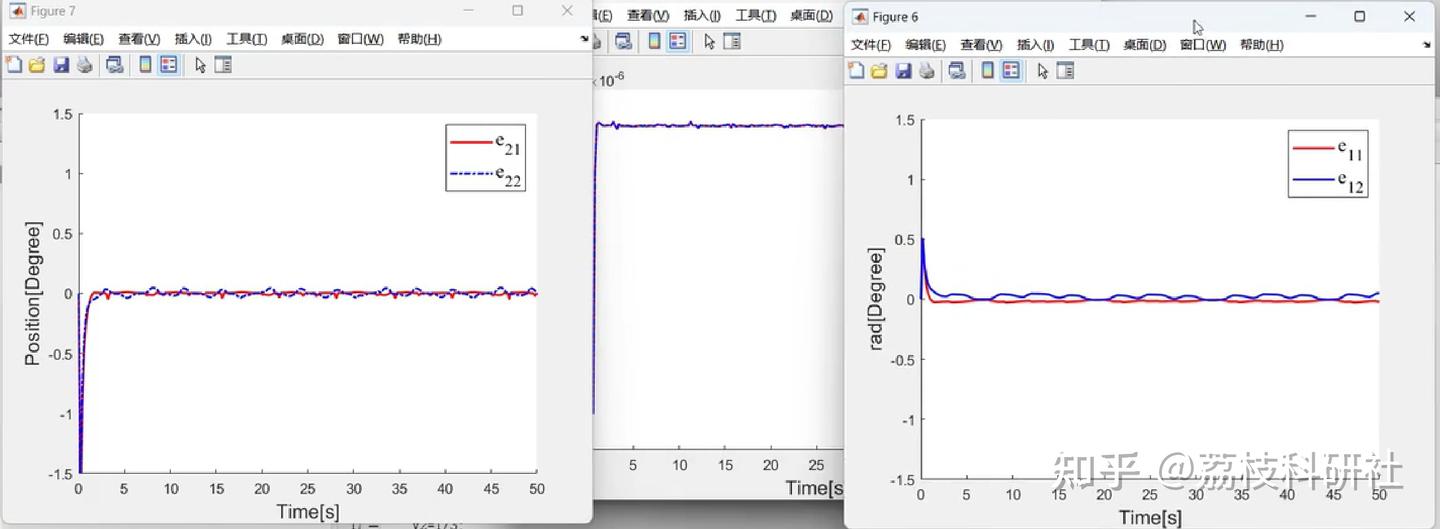Select edit plot arrow in Figure 7
Screen dimensions: 1440x529
tap(200, 65)
